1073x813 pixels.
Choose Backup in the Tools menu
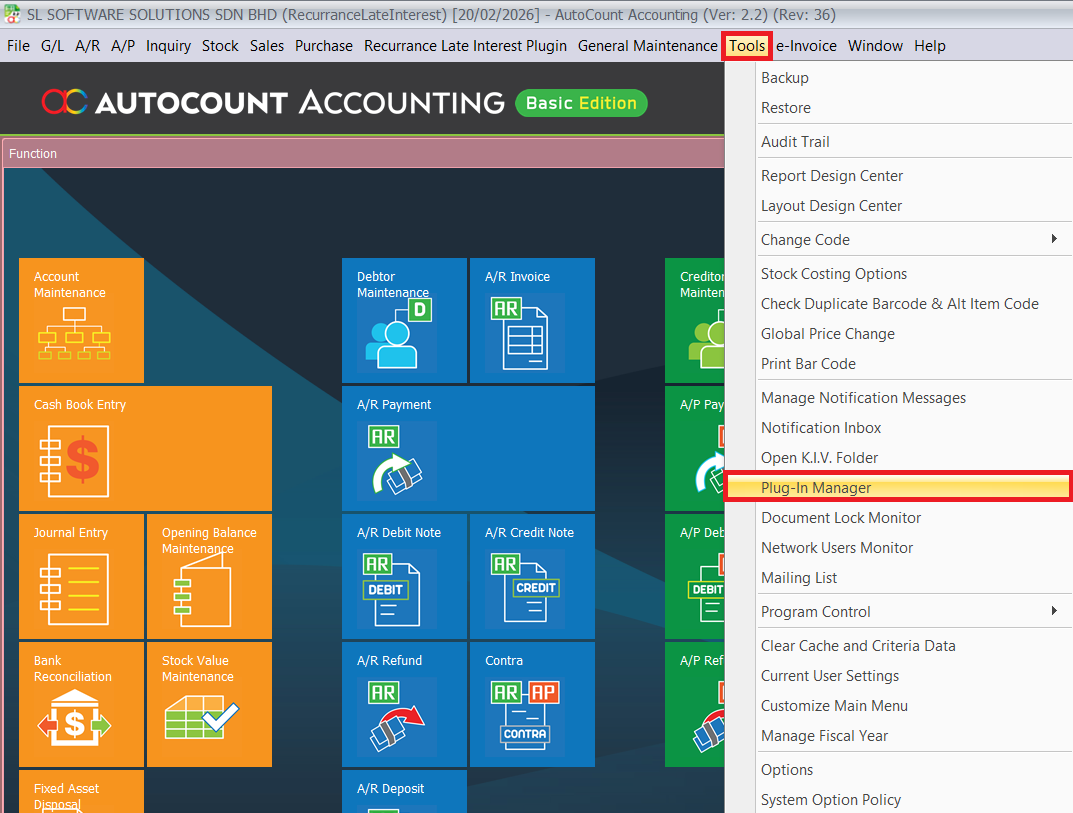pos(785,78)
